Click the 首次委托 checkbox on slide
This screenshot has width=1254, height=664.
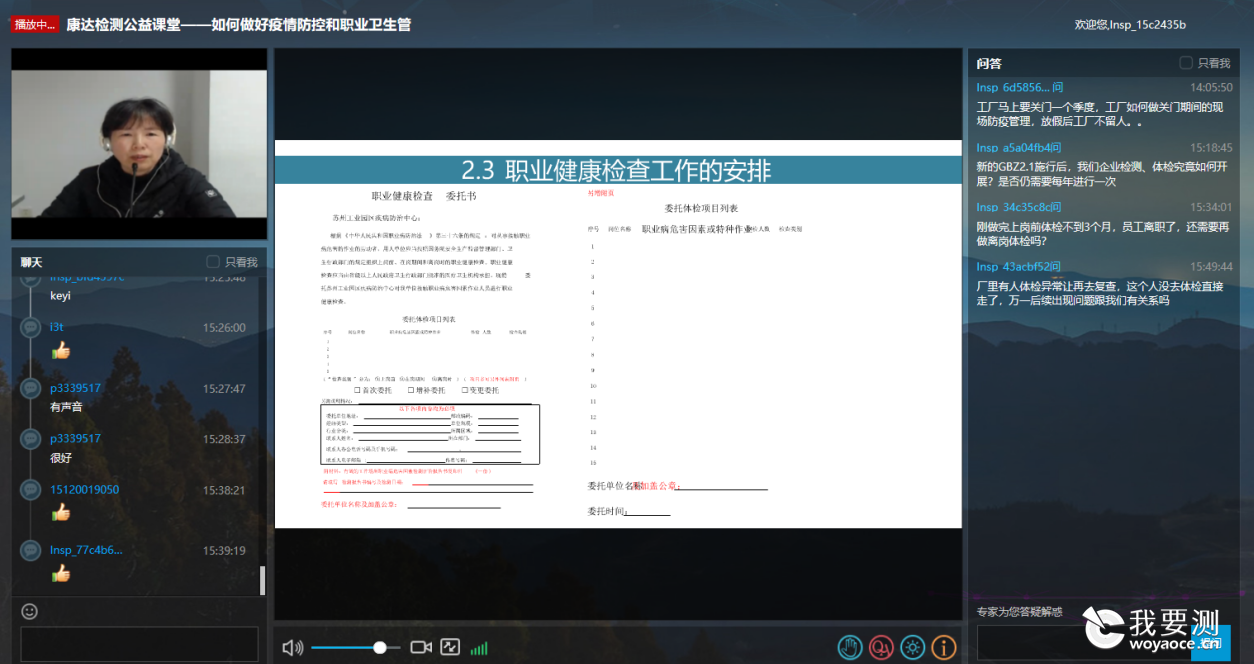(x=358, y=389)
